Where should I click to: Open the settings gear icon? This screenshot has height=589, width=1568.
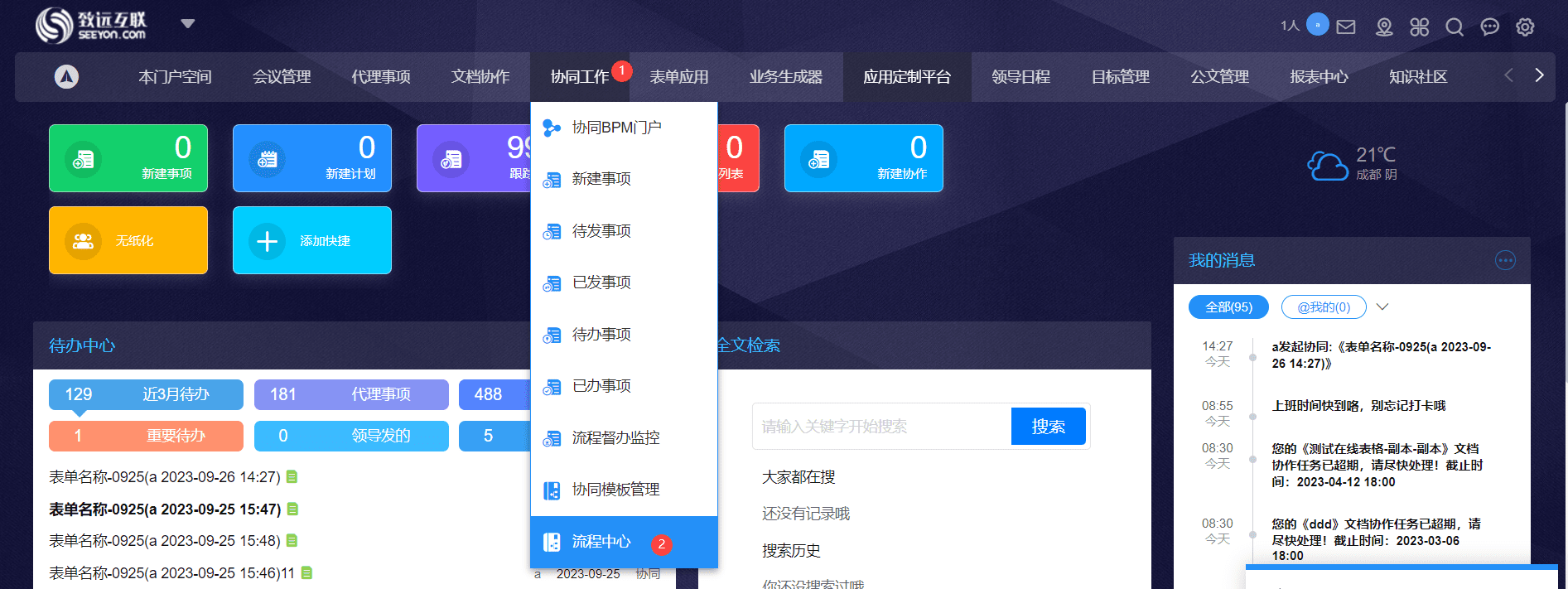[1525, 27]
